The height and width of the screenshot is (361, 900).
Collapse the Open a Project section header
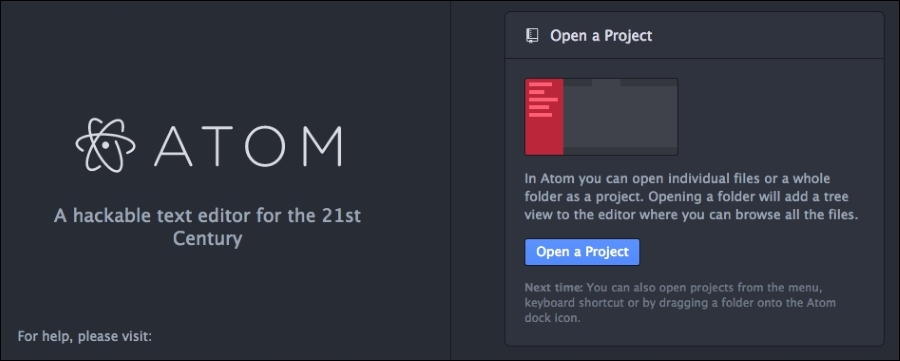pyautogui.click(x=694, y=36)
